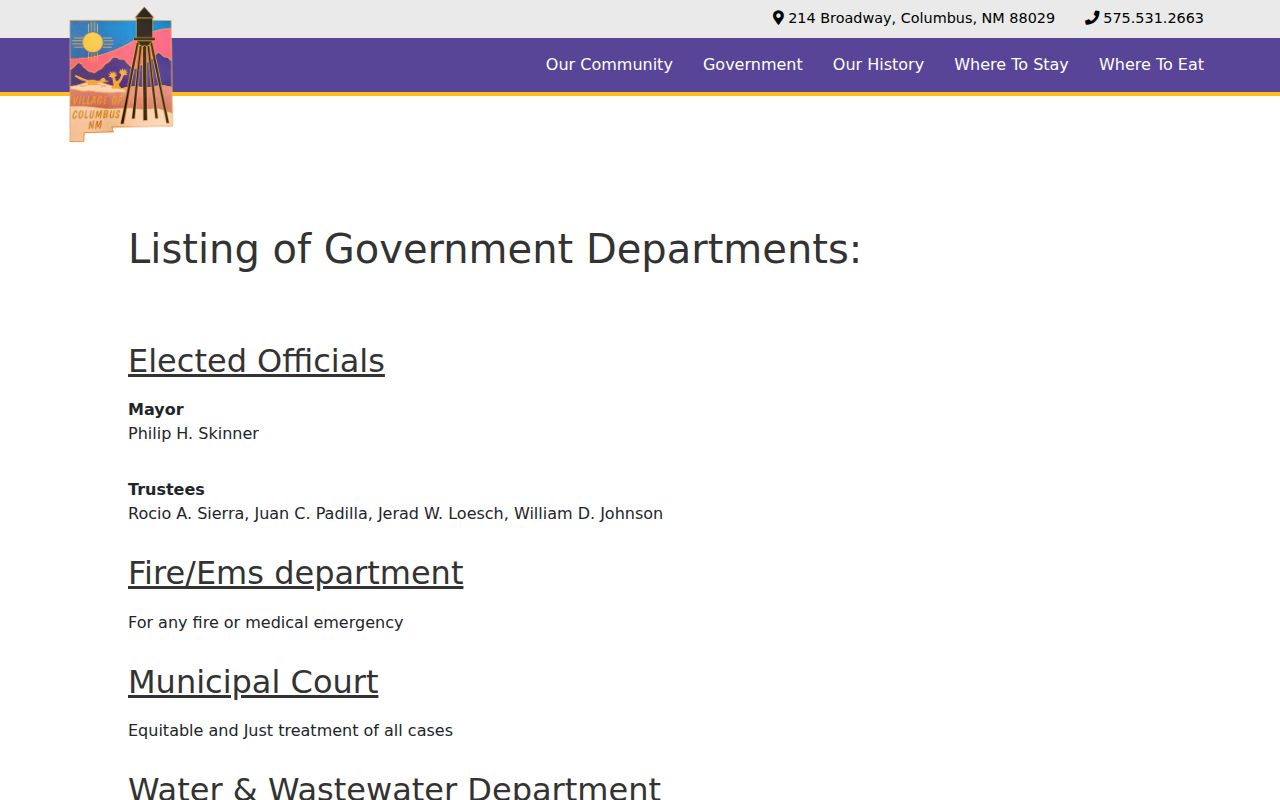This screenshot has width=1280, height=800.
Task: Click the text For any fire or medical emergency
Action: click(265, 622)
